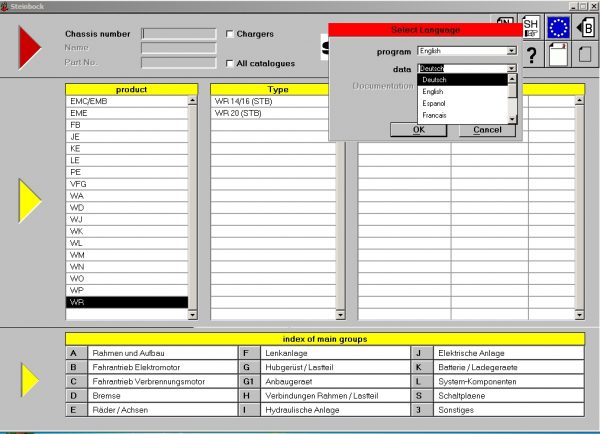Open help with the question mark icon
600x434 pixels.
click(531, 55)
